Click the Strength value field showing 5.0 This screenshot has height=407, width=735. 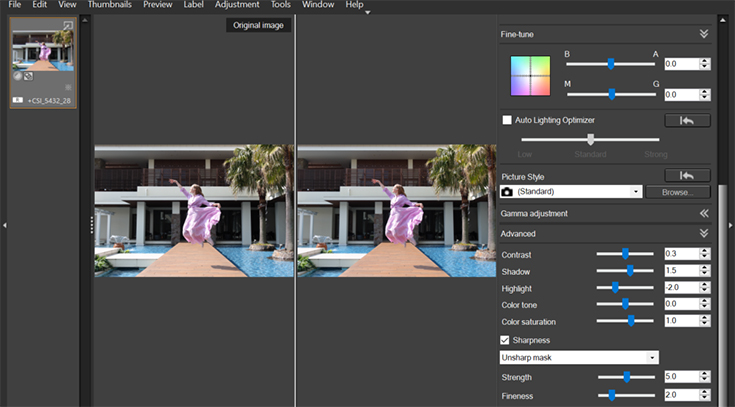[x=682, y=377]
